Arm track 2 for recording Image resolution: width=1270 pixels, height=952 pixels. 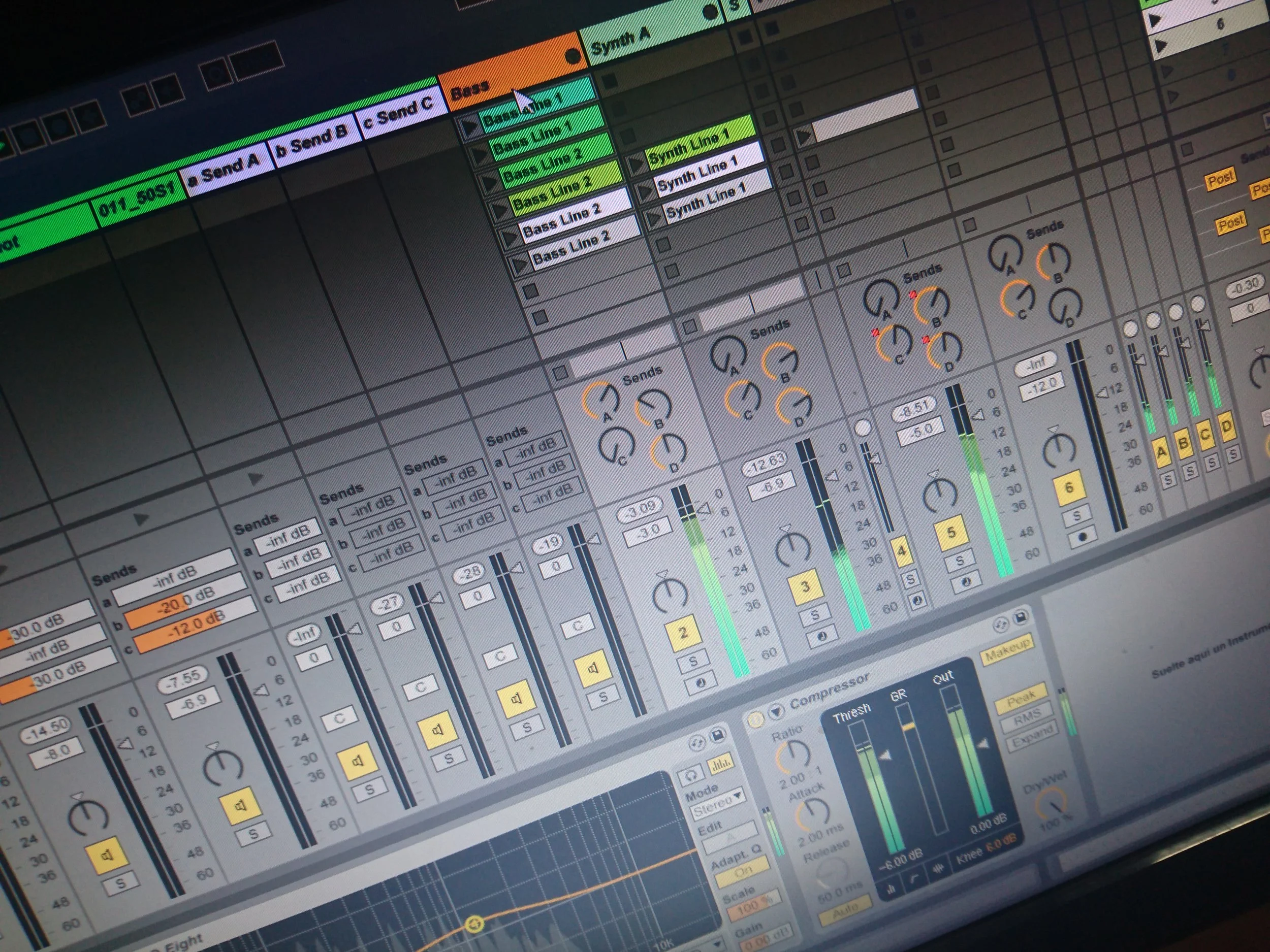pyautogui.click(x=701, y=682)
